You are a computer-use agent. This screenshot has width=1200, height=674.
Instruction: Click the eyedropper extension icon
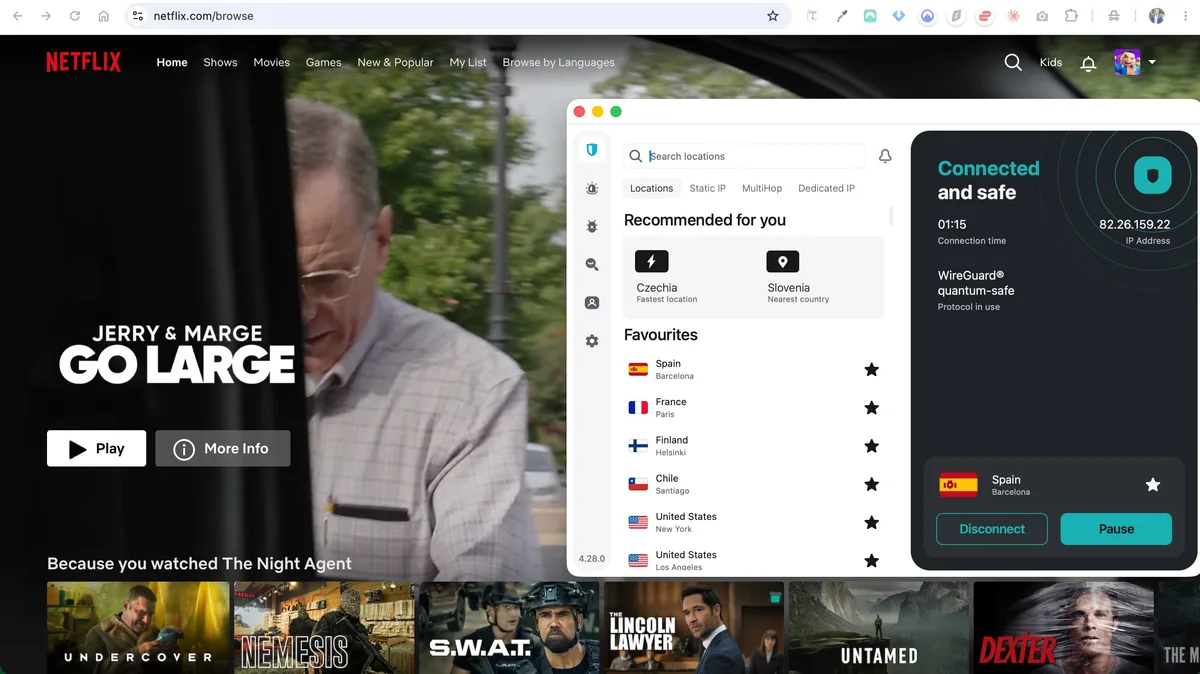842,16
